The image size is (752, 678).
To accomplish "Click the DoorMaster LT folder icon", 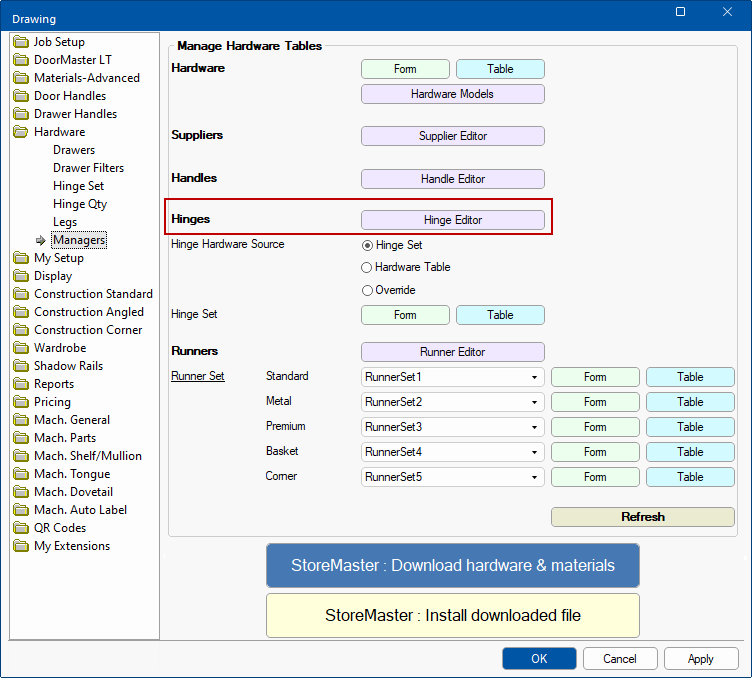I will pos(21,60).
